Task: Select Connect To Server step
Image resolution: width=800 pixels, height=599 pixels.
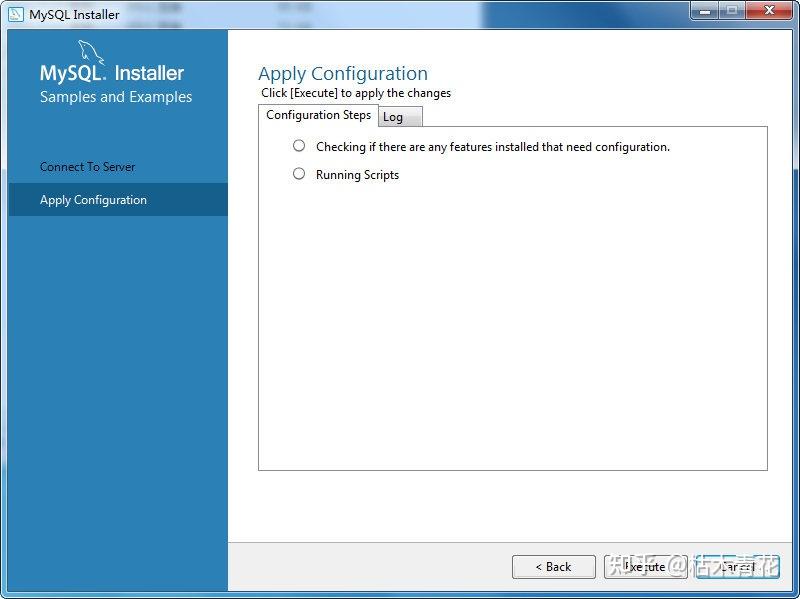Action: click(87, 167)
